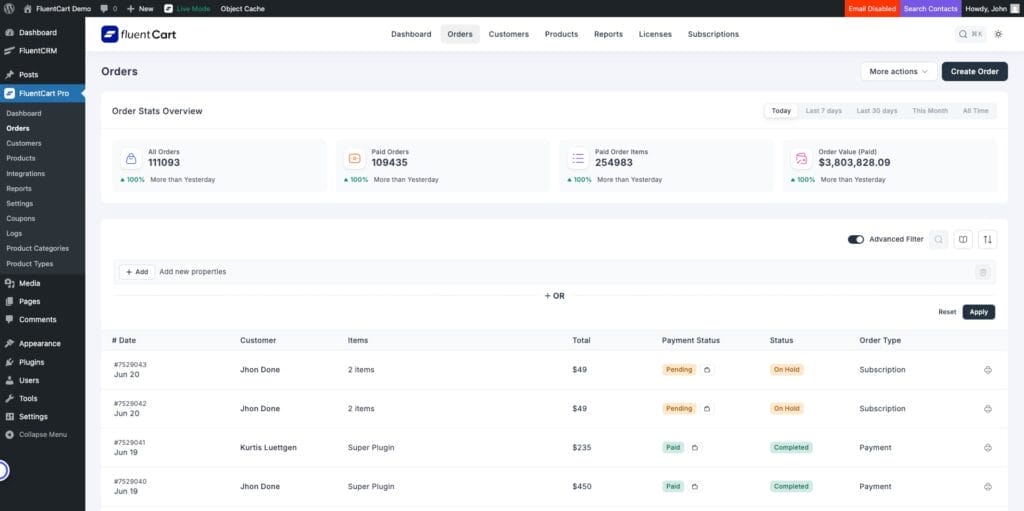Screen dimensions: 1024x511
Task: Reset the advanced filters
Action: point(947,312)
